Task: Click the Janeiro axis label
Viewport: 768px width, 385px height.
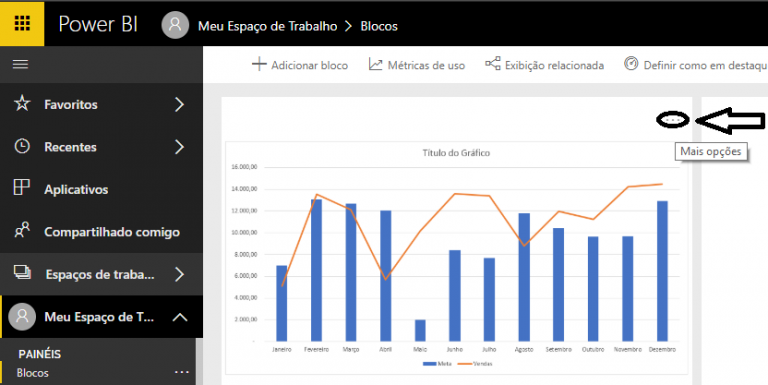Action: point(282,350)
